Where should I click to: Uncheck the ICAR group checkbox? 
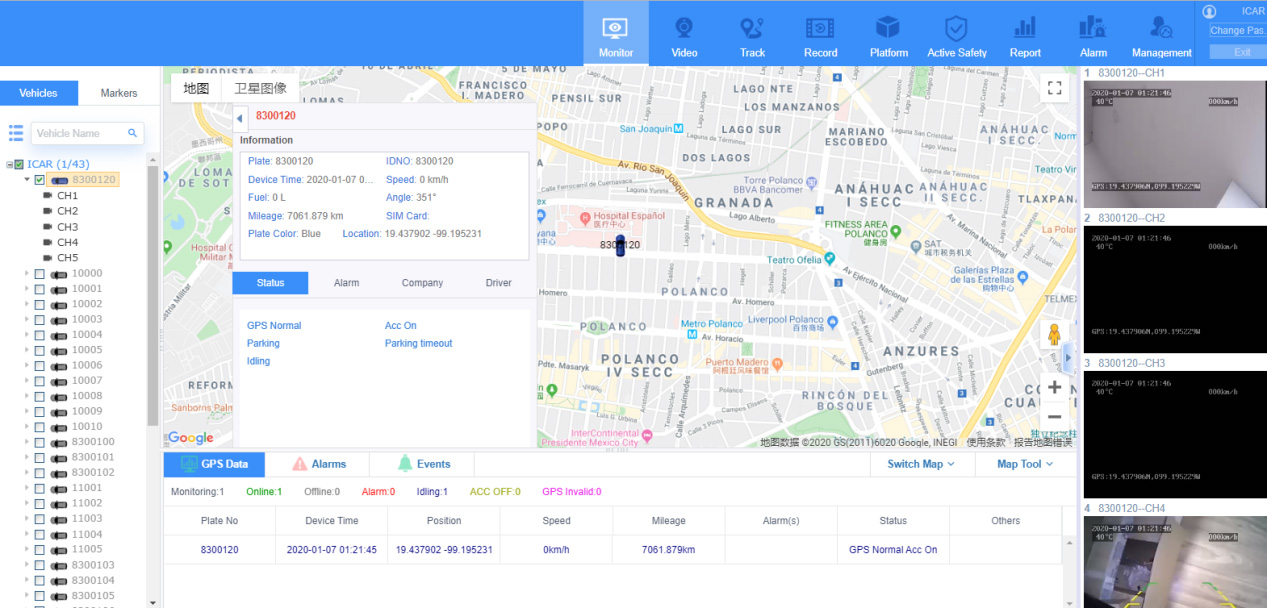click(x=19, y=165)
